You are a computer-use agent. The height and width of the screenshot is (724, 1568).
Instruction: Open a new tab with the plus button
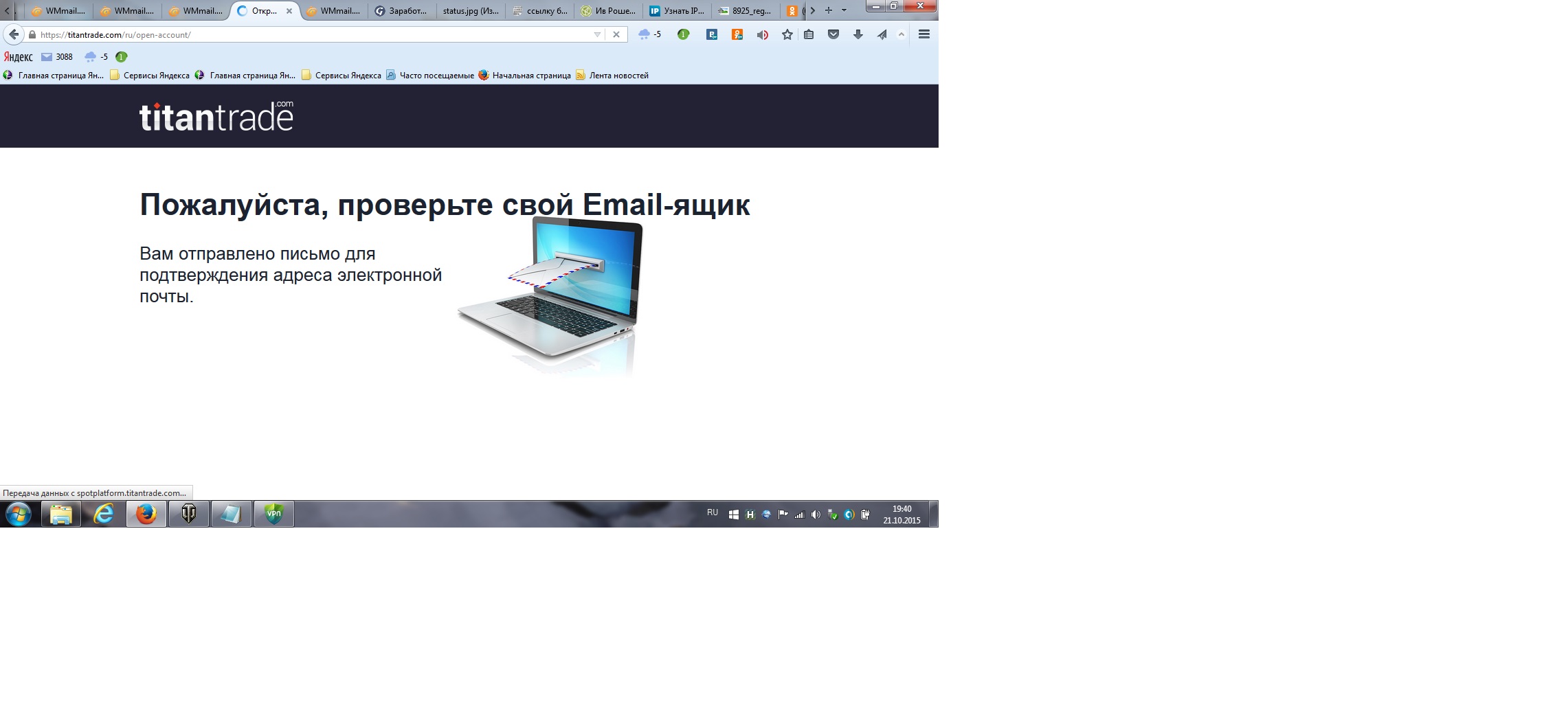click(x=829, y=10)
